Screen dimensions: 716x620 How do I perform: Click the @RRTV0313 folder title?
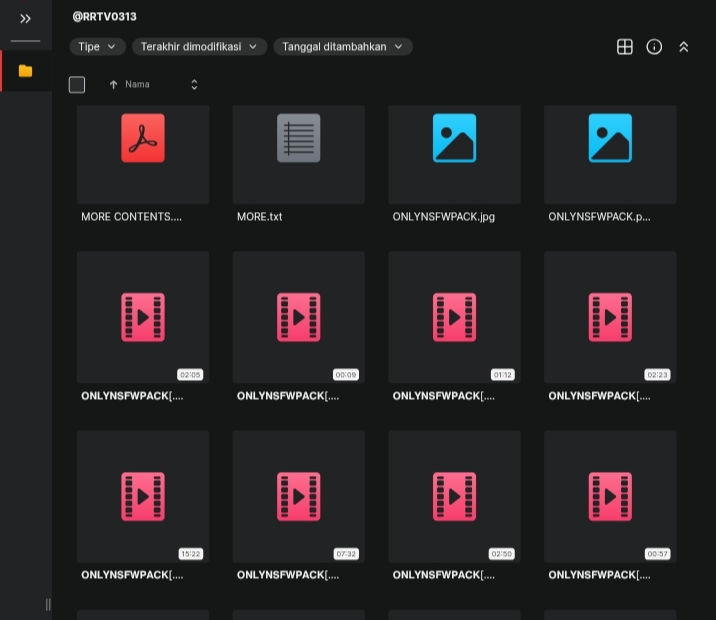point(104,17)
